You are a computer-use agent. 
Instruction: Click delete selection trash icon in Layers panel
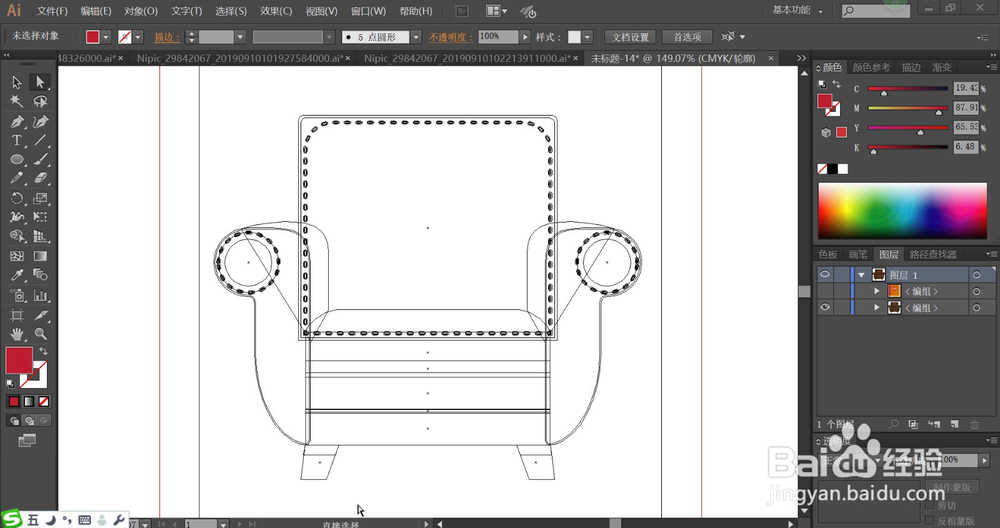pos(974,424)
